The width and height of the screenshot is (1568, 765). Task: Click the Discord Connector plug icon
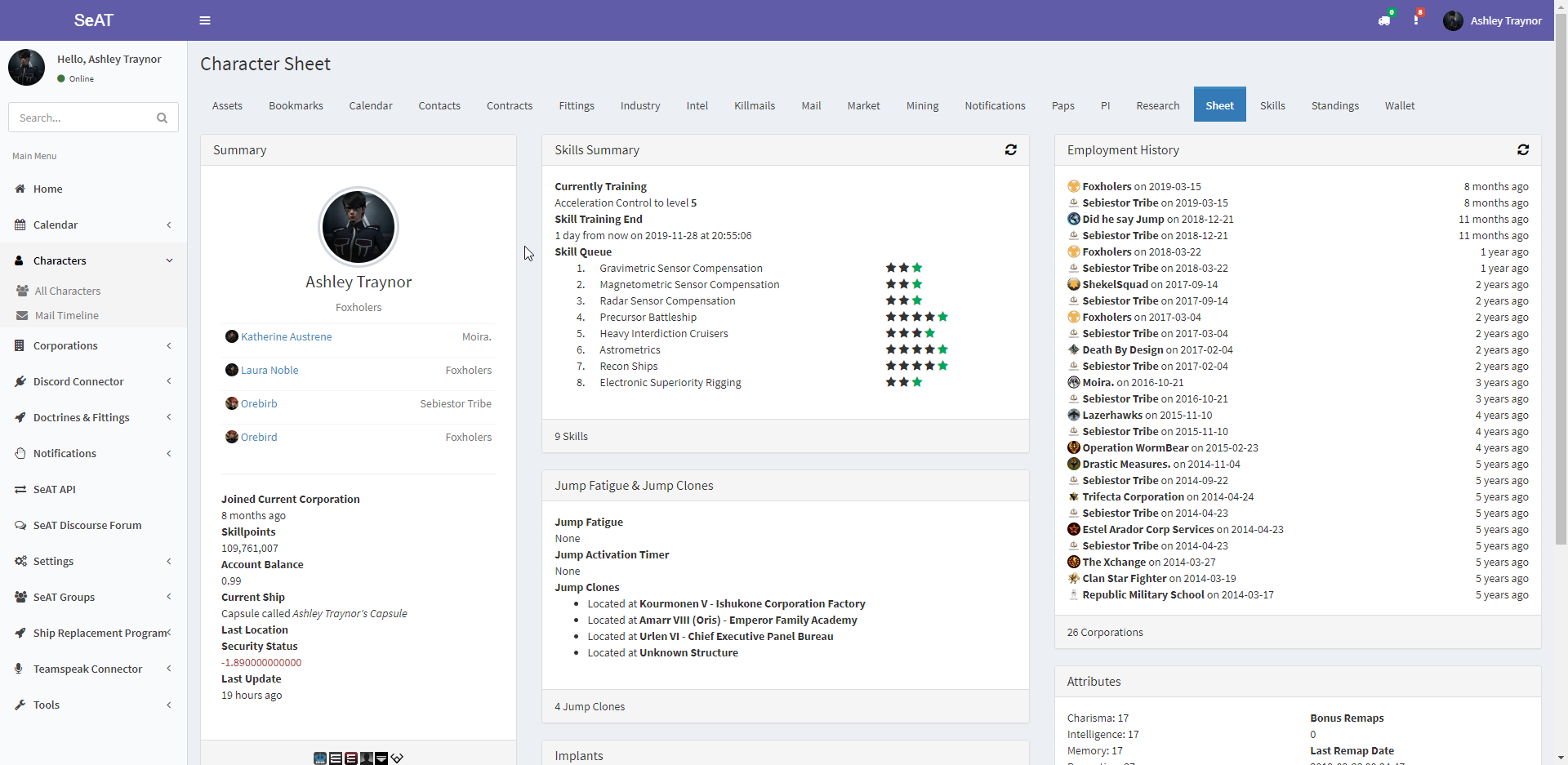click(x=20, y=381)
